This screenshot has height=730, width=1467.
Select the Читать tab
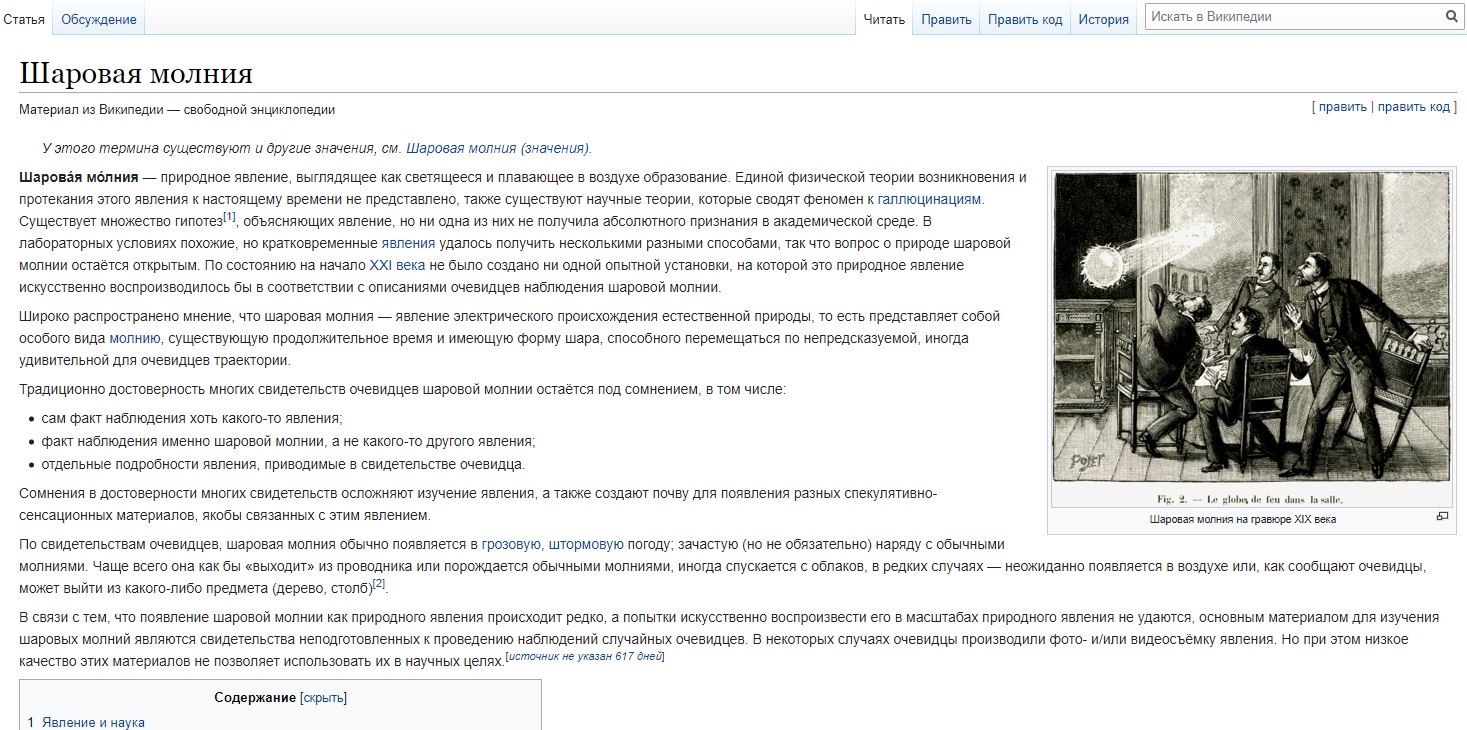coord(884,19)
